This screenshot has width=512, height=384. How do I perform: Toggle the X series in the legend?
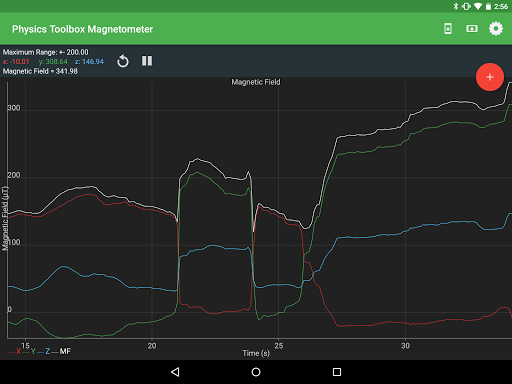(x=15, y=351)
